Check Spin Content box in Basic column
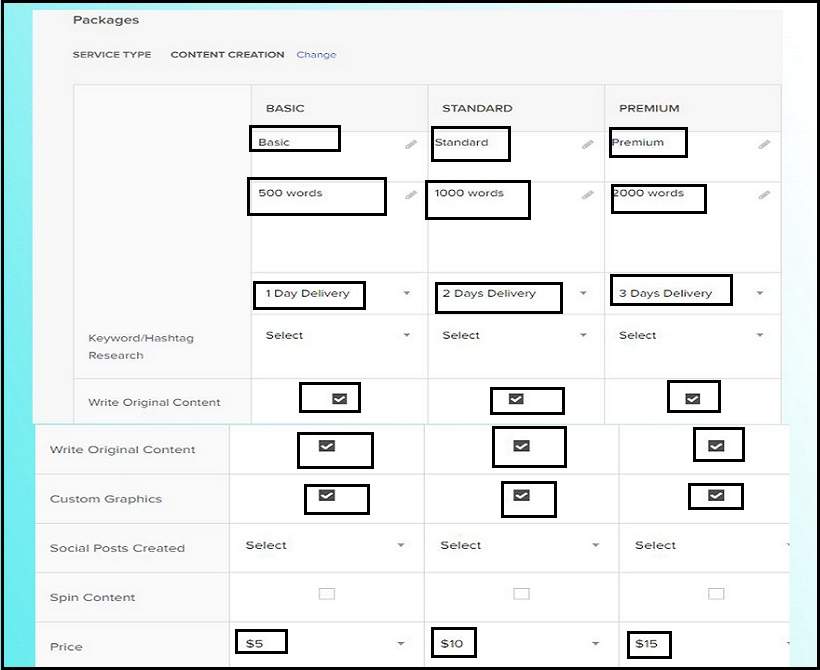 327,594
